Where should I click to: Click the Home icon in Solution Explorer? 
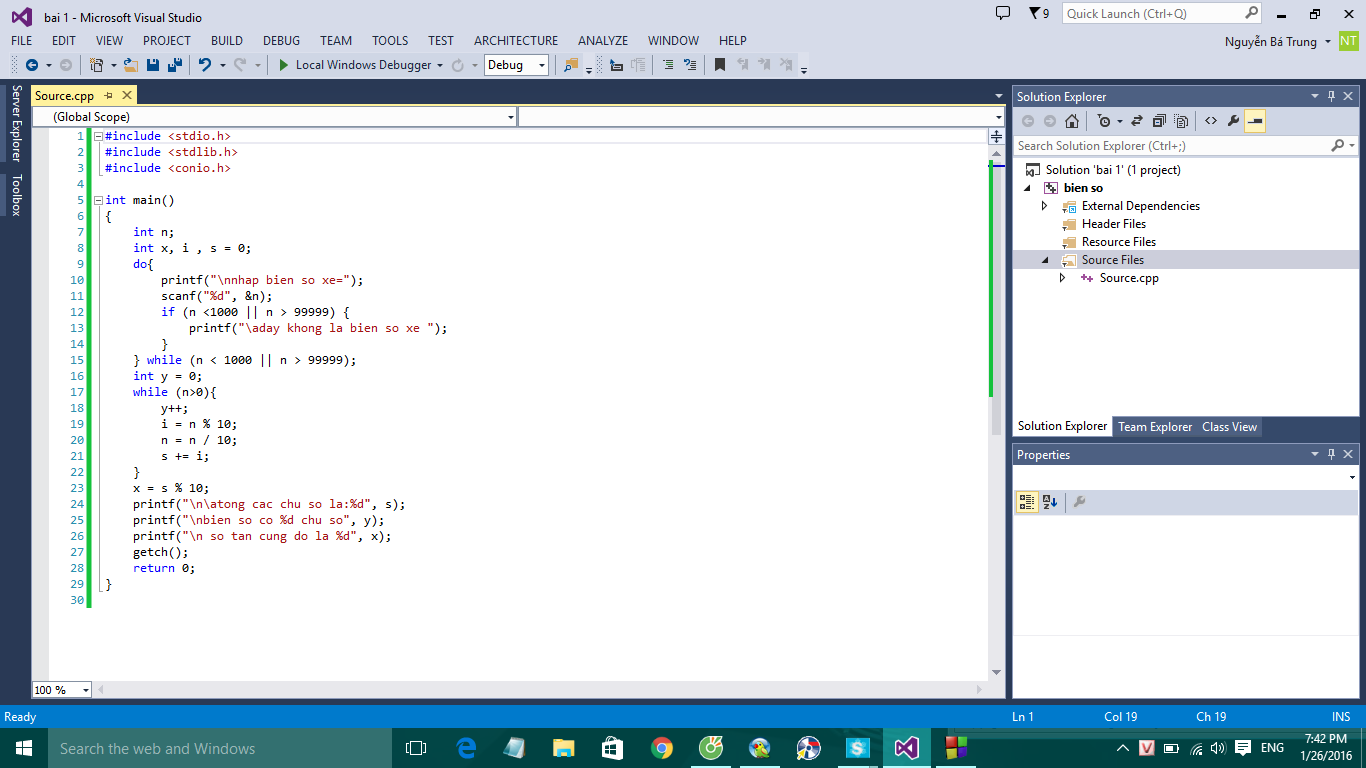pyautogui.click(x=1071, y=120)
